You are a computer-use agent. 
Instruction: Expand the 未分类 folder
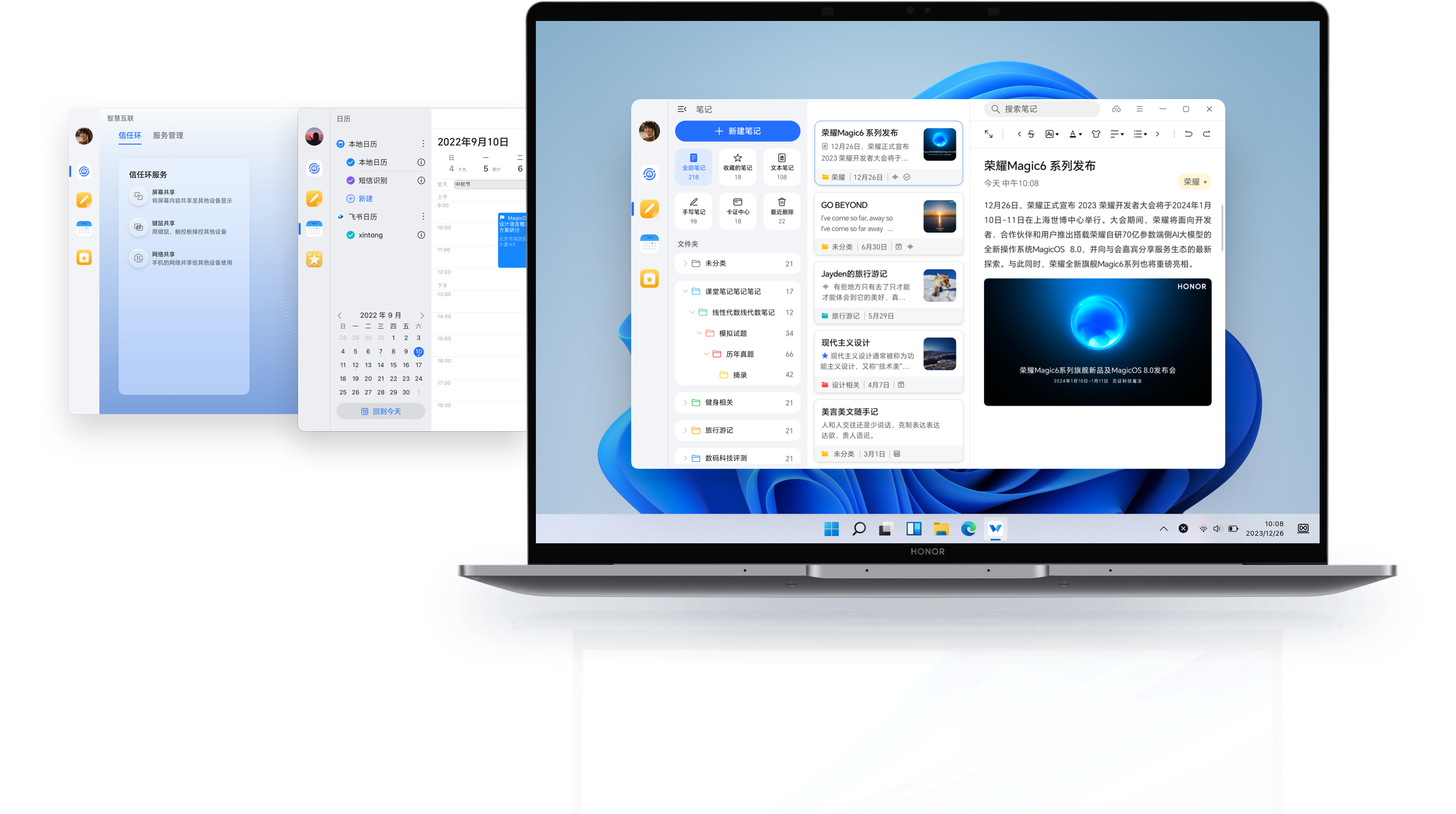click(x=685, y=263)
